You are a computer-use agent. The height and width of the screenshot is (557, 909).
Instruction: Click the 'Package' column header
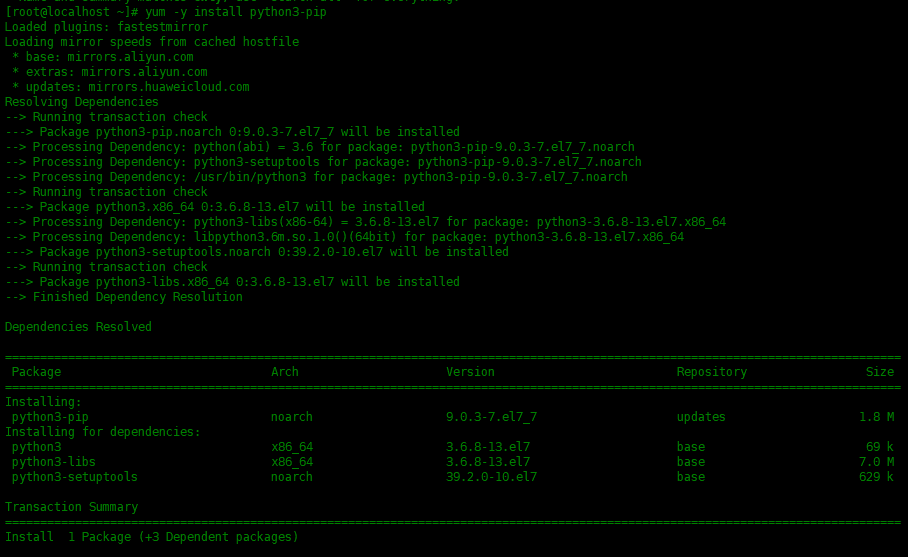pyautogui.click(x=37, y=372)
